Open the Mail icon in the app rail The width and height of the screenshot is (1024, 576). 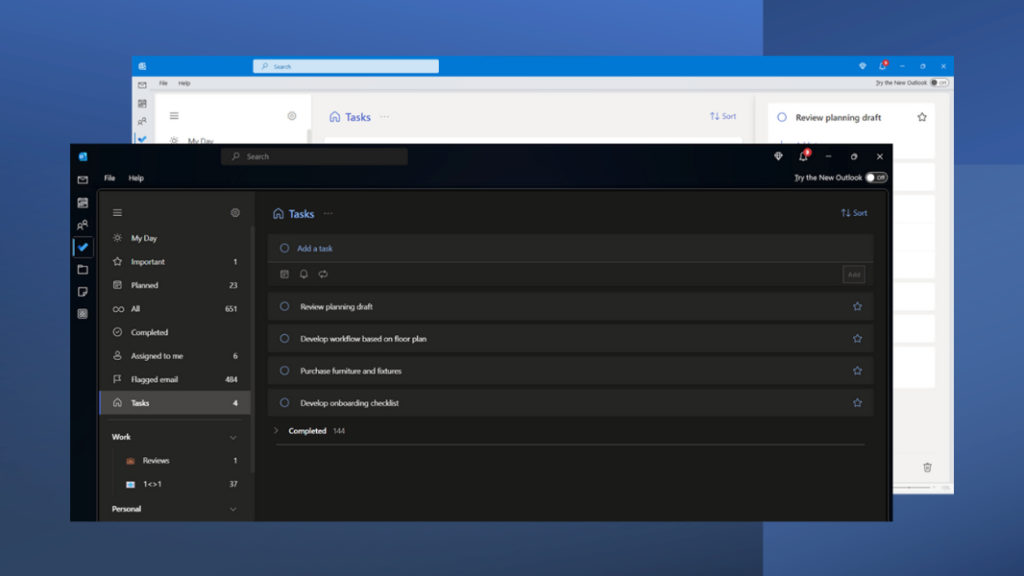tap(82, 181)
